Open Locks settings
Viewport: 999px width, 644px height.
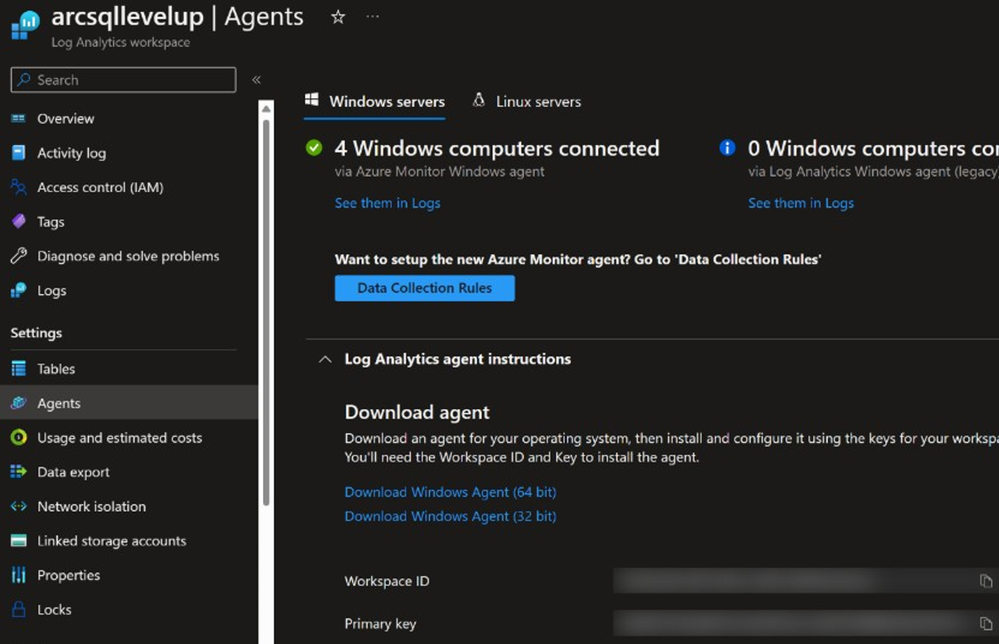tap(54, 610)
